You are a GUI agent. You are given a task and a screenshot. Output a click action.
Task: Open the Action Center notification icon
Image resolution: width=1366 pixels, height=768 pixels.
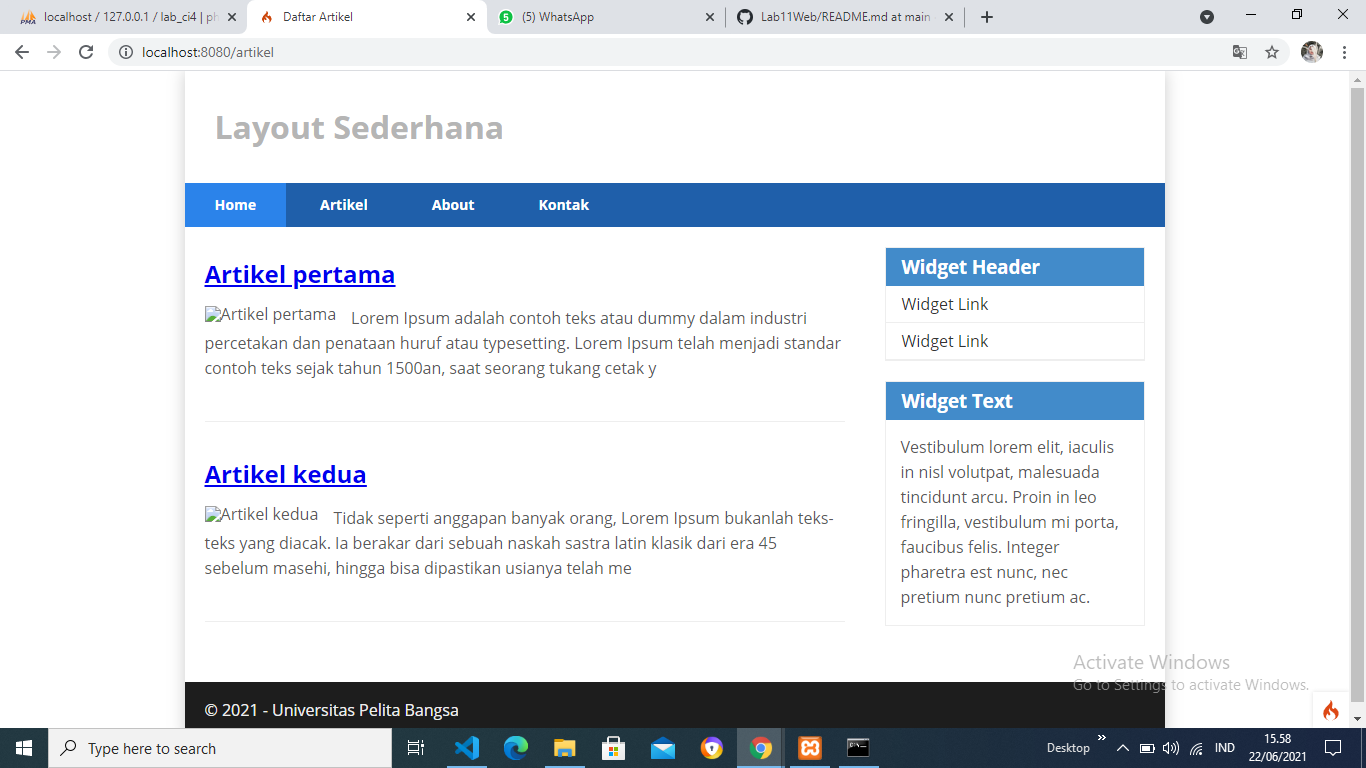point(1334,747)
